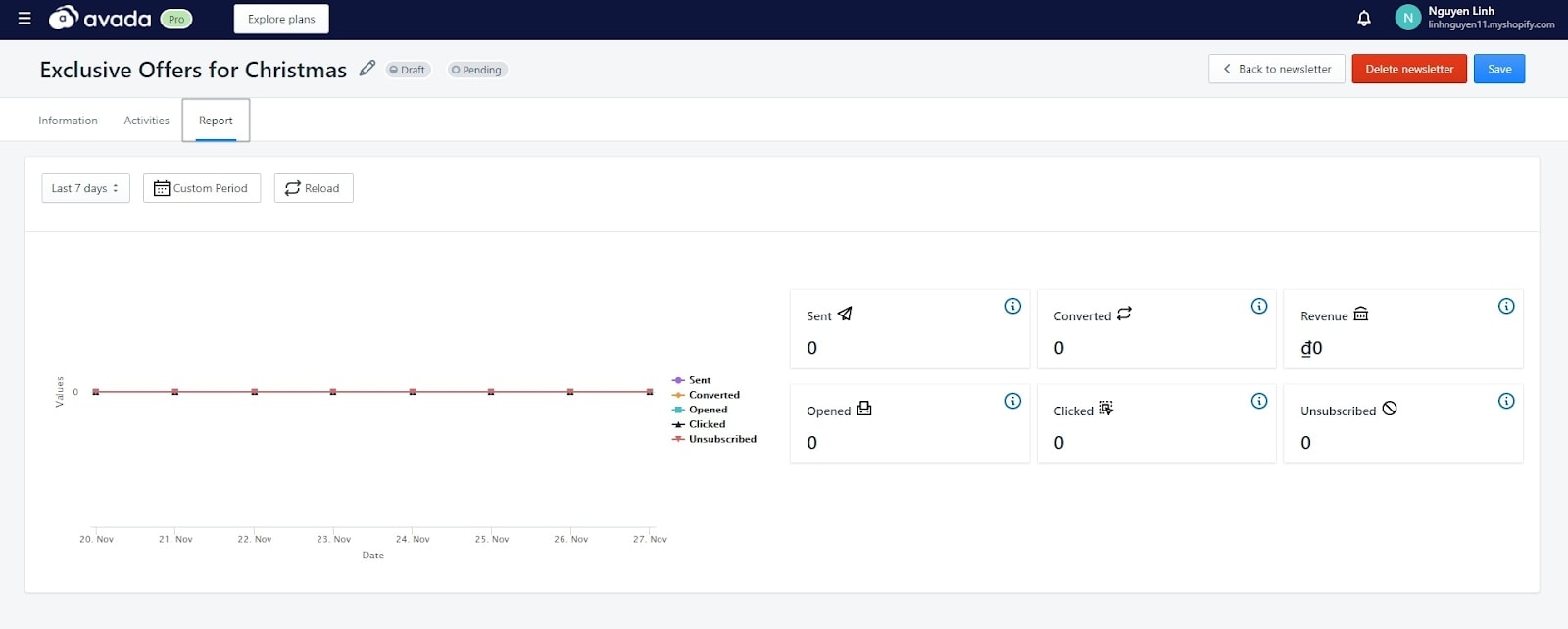Click the 27. Nov data point on chart
The image size is (1568, 629).
point(649,392)
